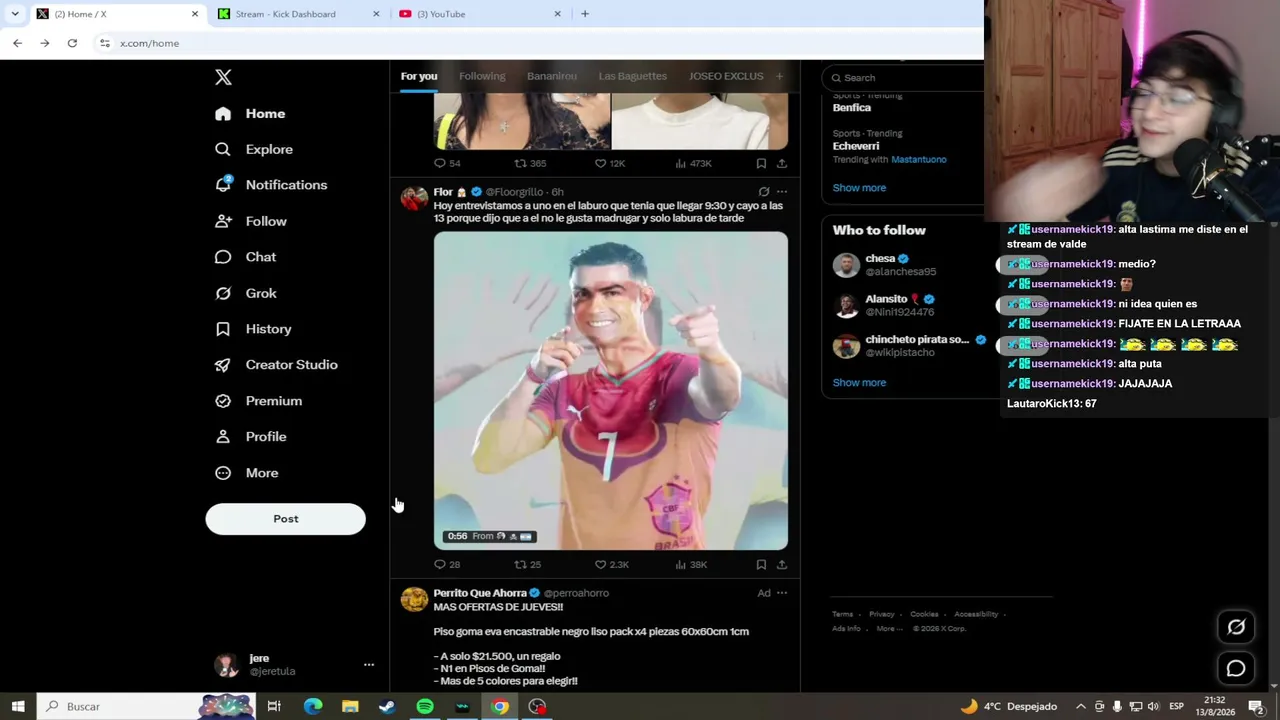
Task: Open the Privacy footer link
Action: pyautogui.click(x=882, y=614)
